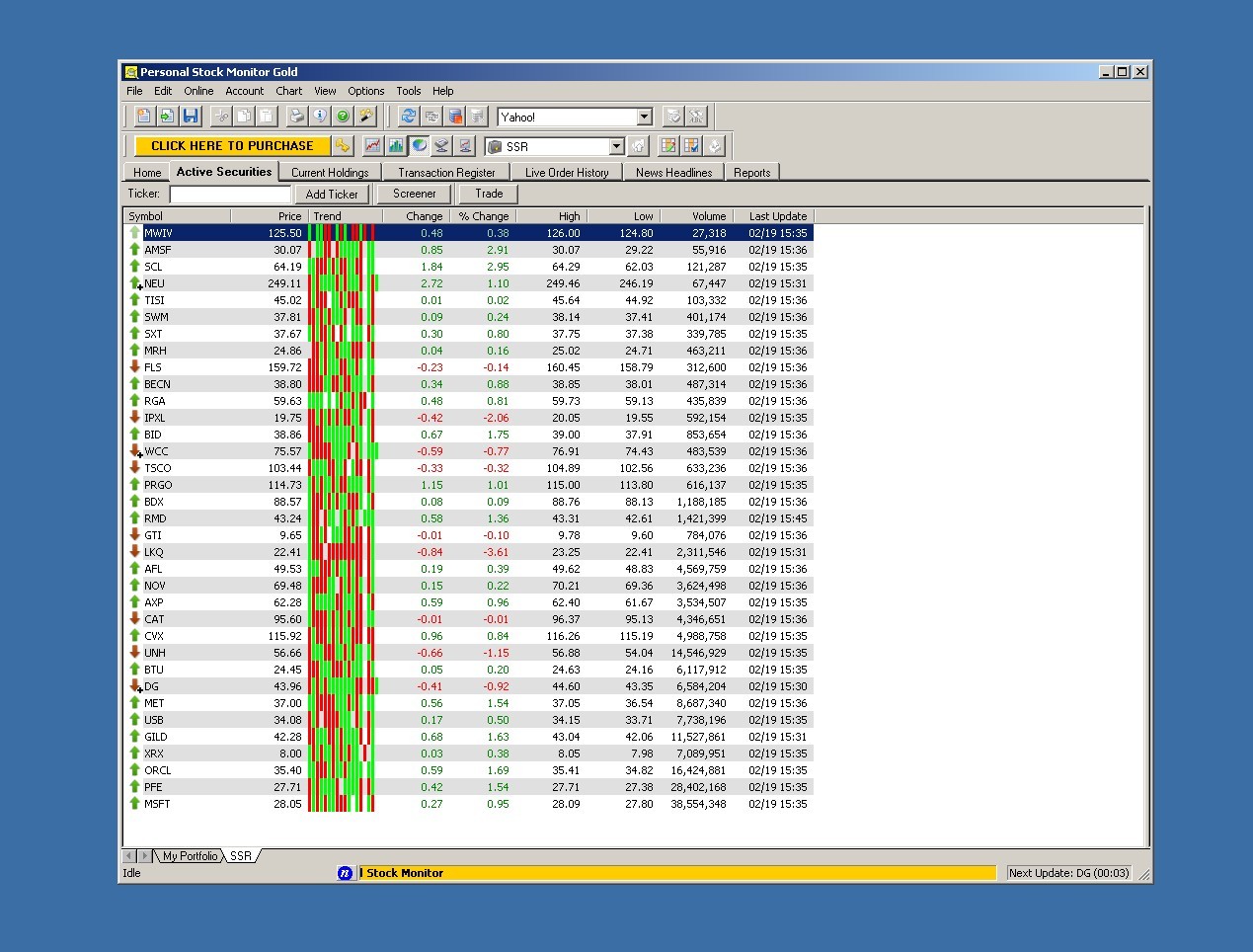Click the database export icon
This screenshot has height=952, width=1253.
pos(455,116)
